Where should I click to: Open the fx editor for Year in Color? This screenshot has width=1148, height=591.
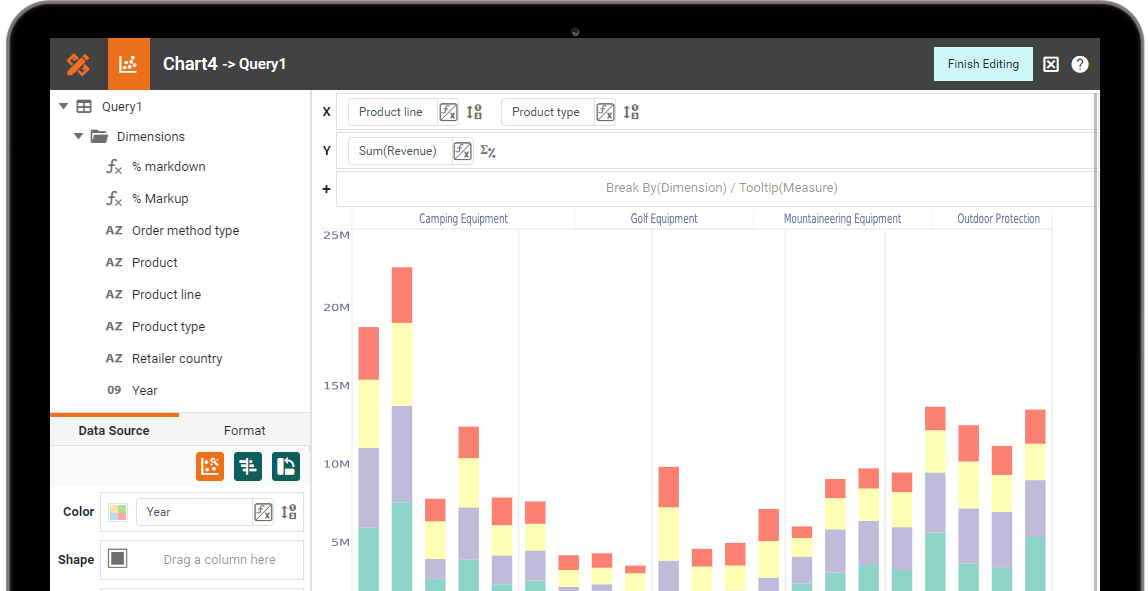[x=263, y=511]
